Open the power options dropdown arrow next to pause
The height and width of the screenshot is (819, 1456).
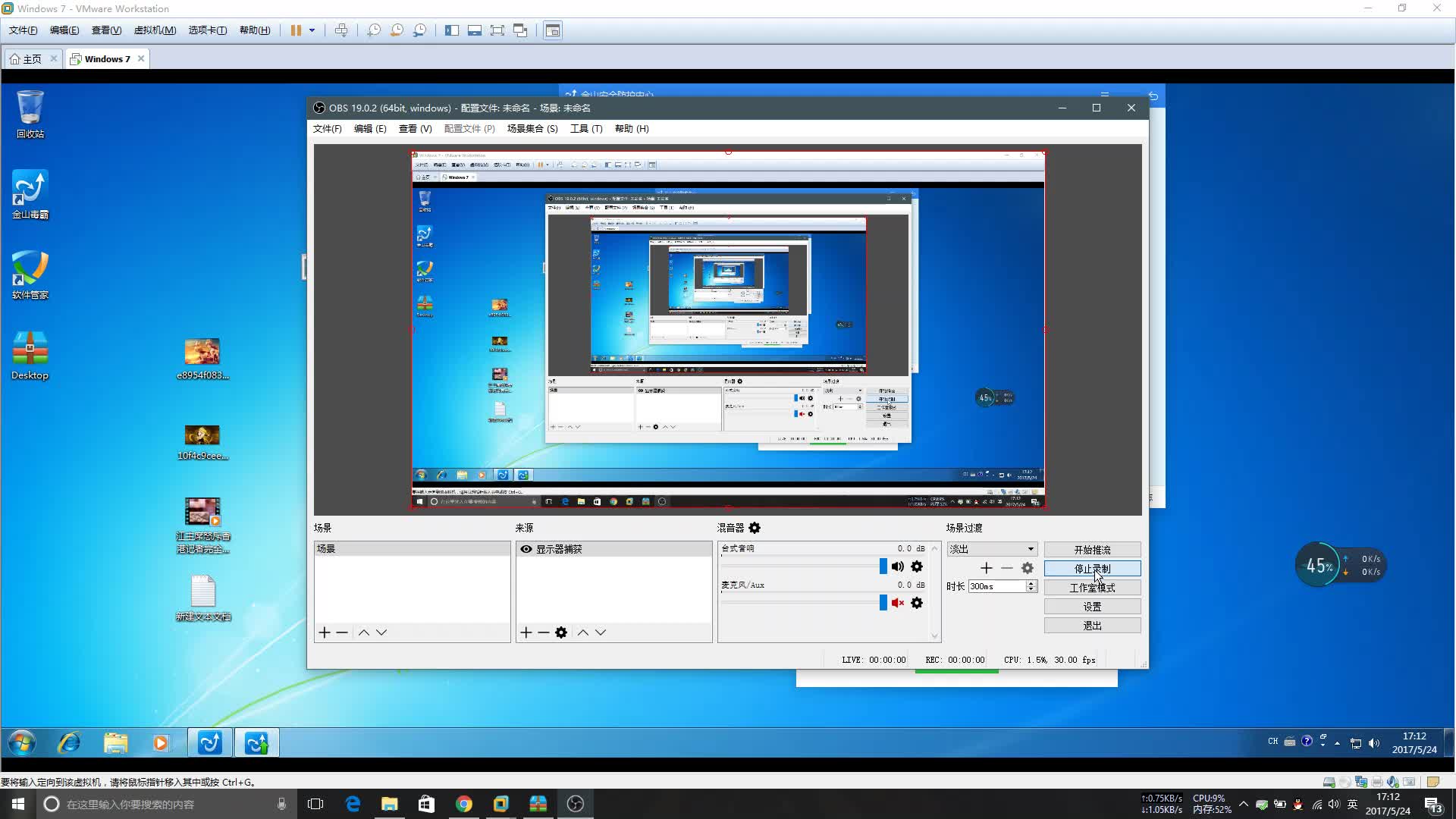(312, 30)
